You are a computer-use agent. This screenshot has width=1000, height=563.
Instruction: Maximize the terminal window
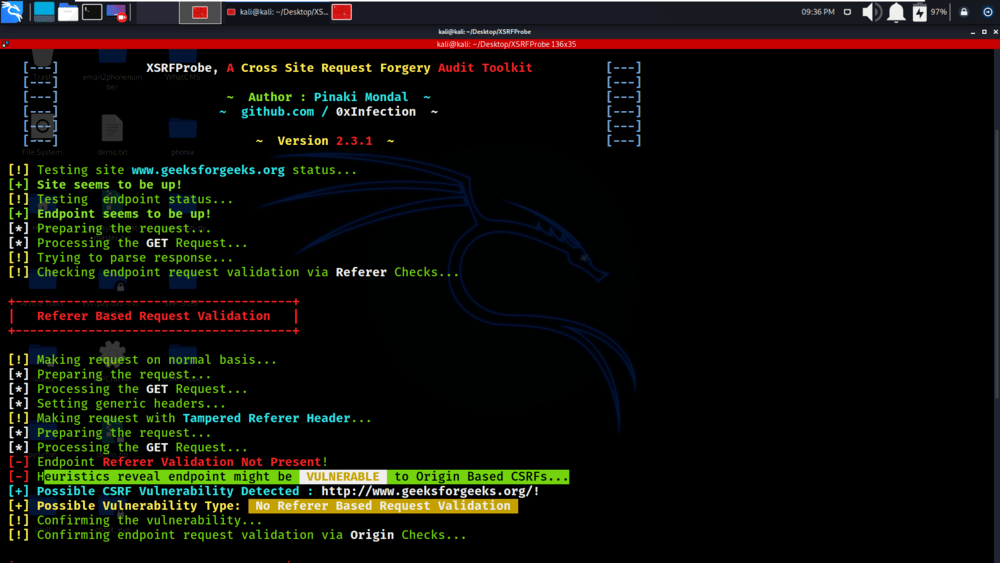pyautogui.click(x=984, y=31)
